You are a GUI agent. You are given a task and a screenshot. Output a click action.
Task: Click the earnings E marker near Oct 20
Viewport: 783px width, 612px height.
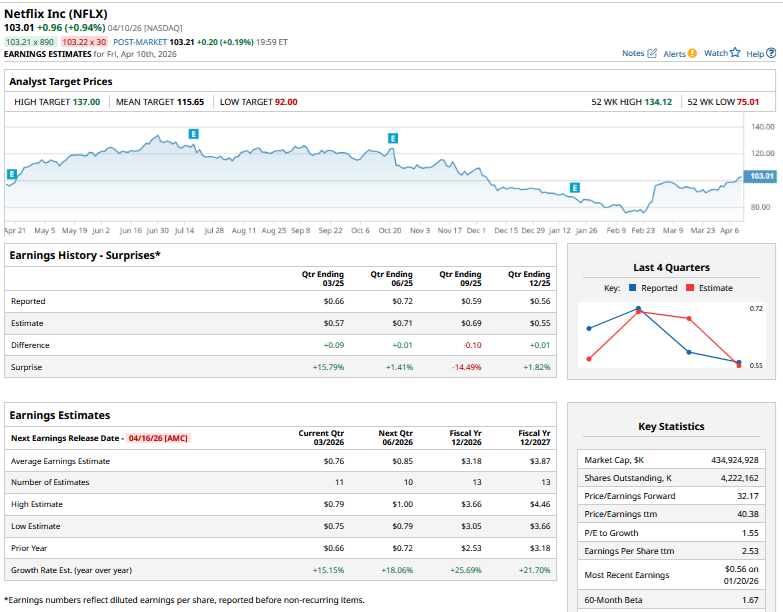[393, 138]
